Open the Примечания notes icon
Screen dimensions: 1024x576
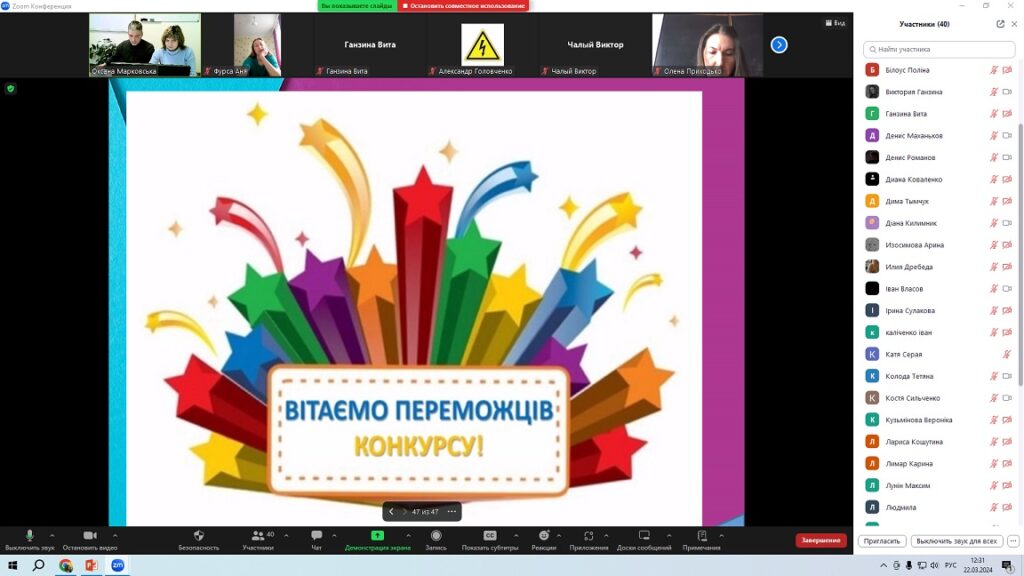tap(702, 536)
